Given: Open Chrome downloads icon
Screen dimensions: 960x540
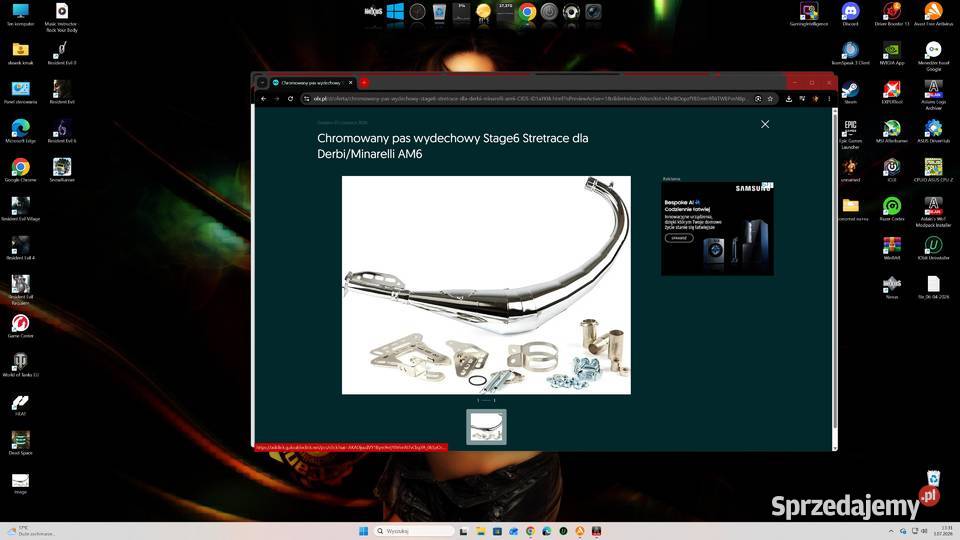Looking at the screenshot, I should click(x=789, y=99).
